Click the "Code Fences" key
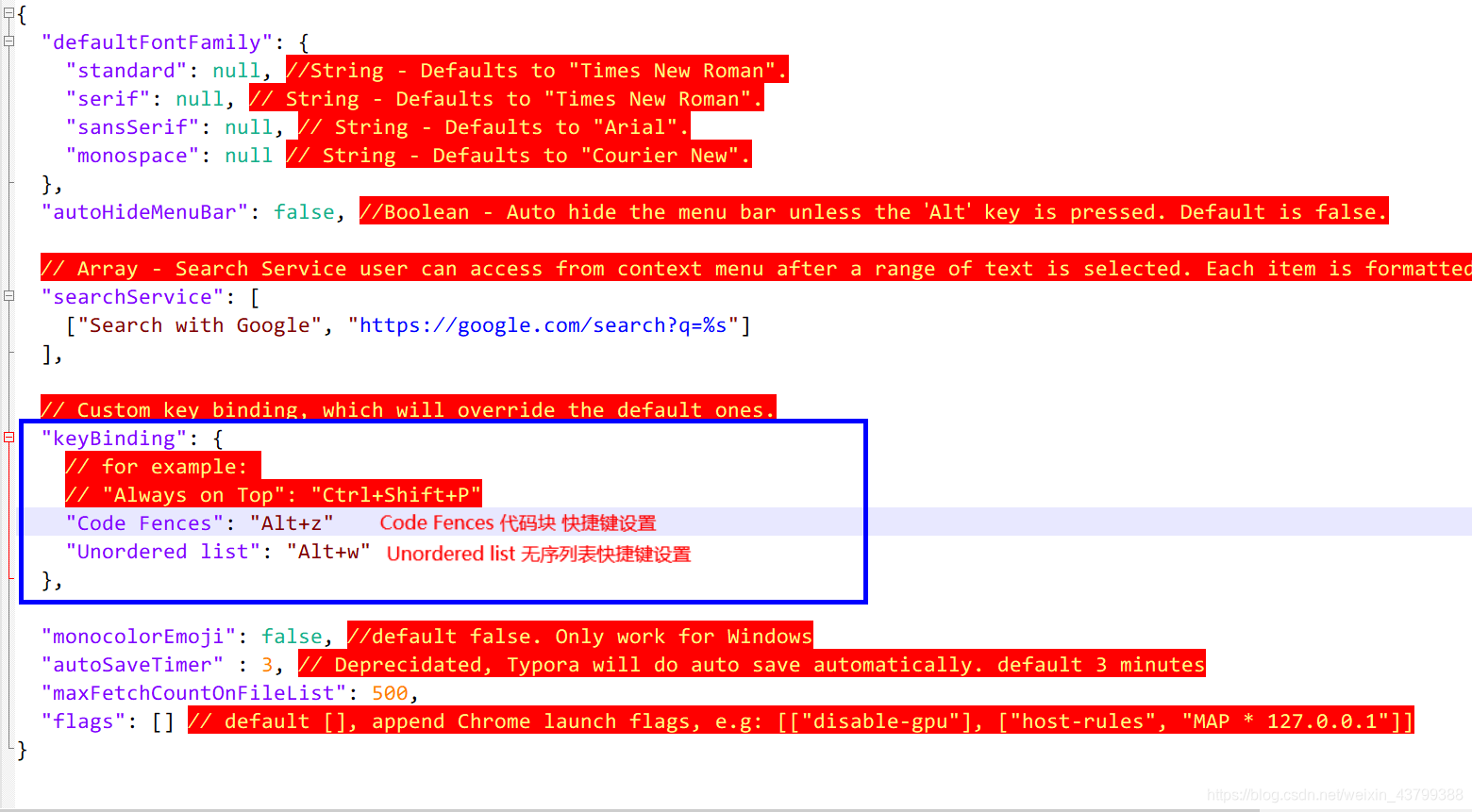The image size is (1472, 812). 144,523
